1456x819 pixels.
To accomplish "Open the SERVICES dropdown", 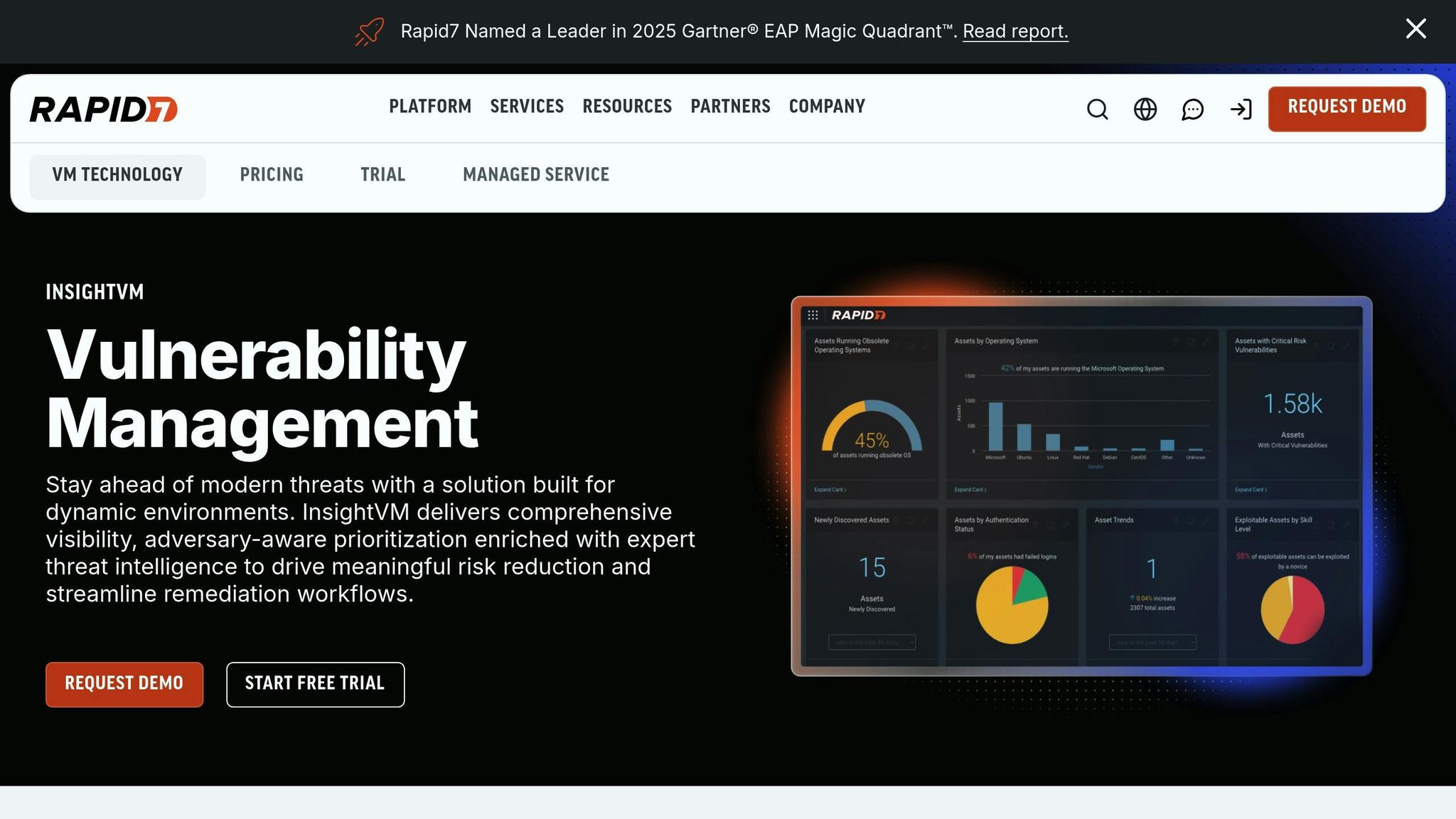I will click(x=526, y=107).
